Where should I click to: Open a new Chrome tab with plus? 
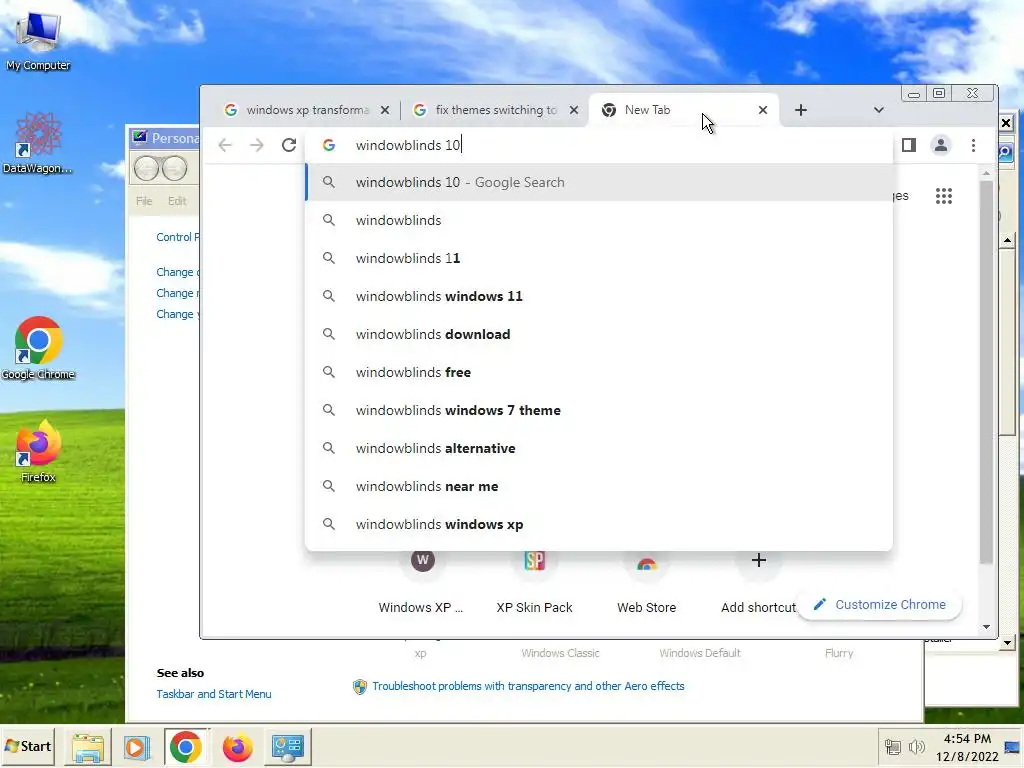pos(801,110)
